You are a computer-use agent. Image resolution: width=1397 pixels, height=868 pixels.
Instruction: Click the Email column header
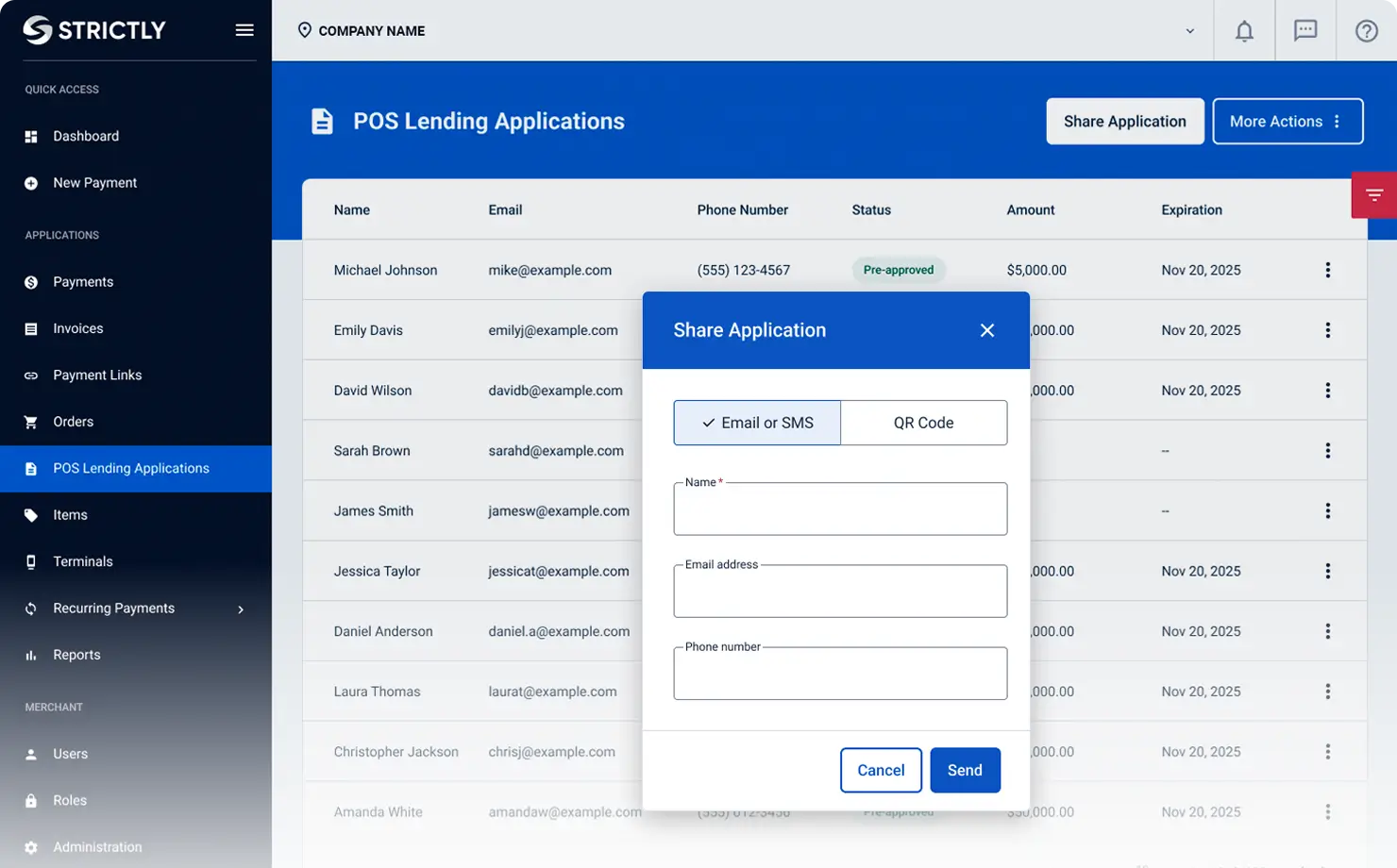click(x=505, y=209)
